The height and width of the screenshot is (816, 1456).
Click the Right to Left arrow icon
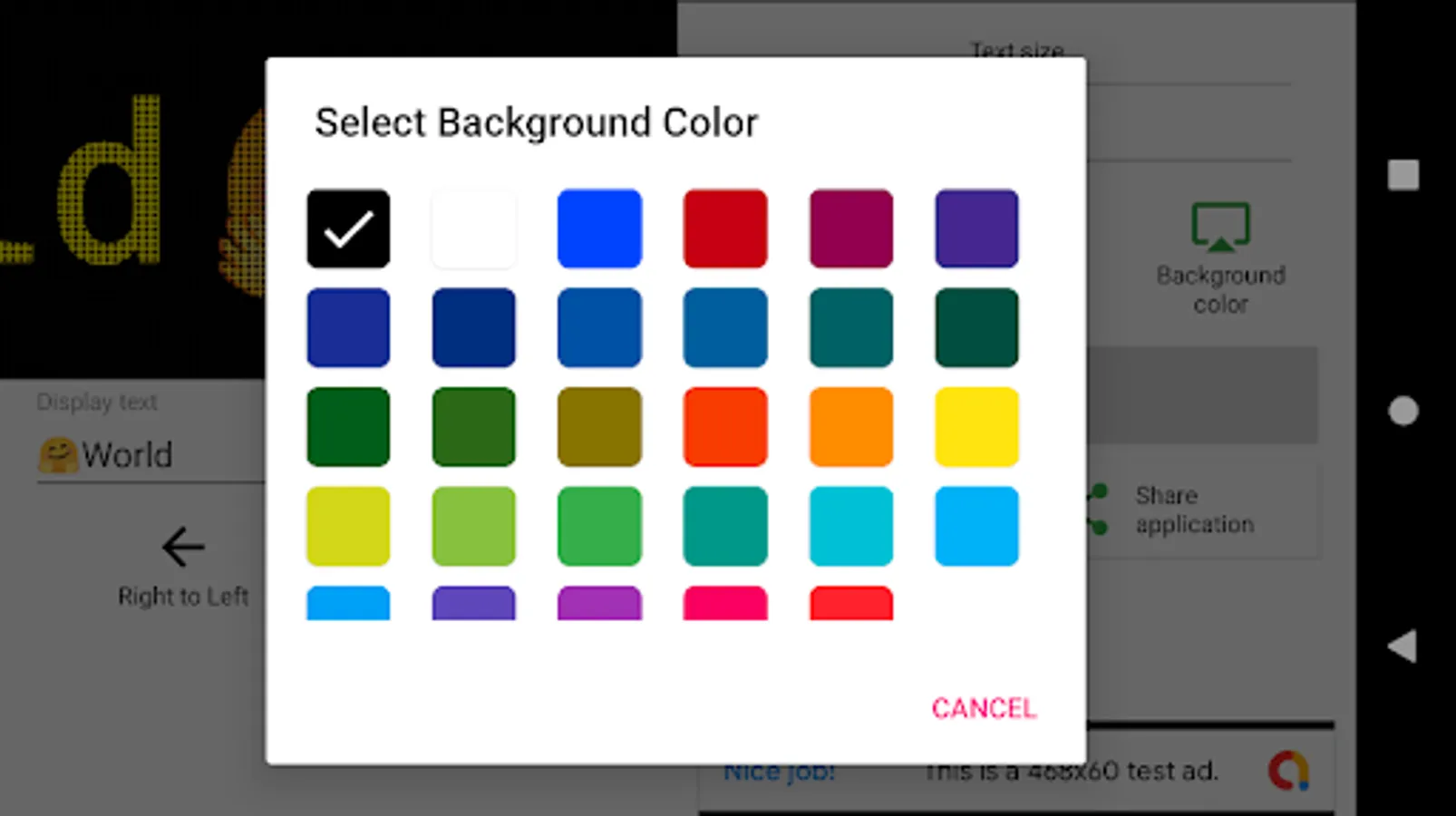[182, 547]
